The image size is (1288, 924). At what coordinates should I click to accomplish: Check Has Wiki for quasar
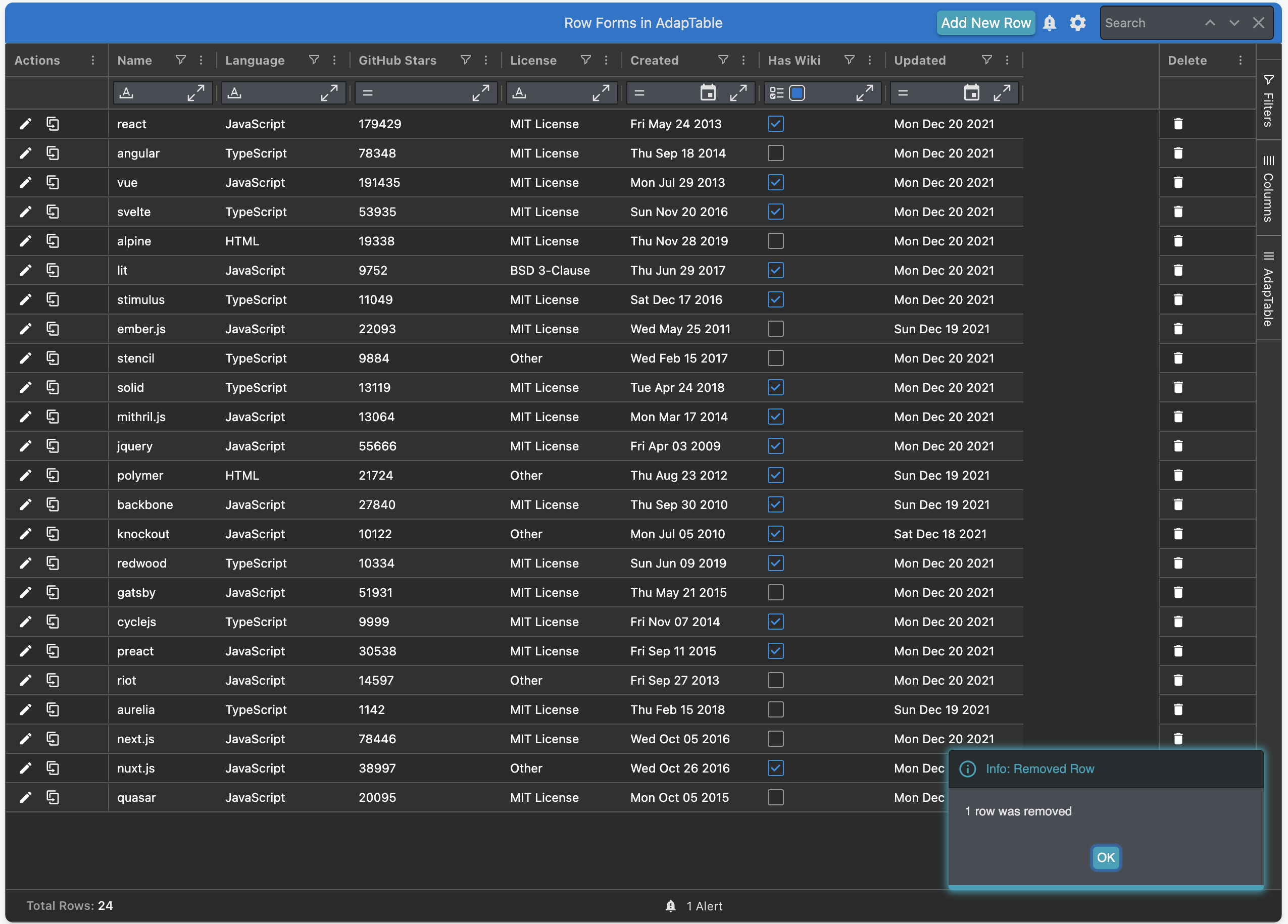776,797
